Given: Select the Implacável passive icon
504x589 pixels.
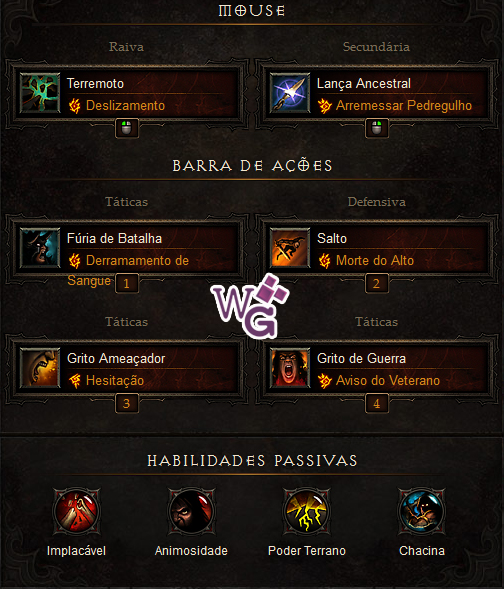Looking at the screenshot, I should [x=77, y=511].
